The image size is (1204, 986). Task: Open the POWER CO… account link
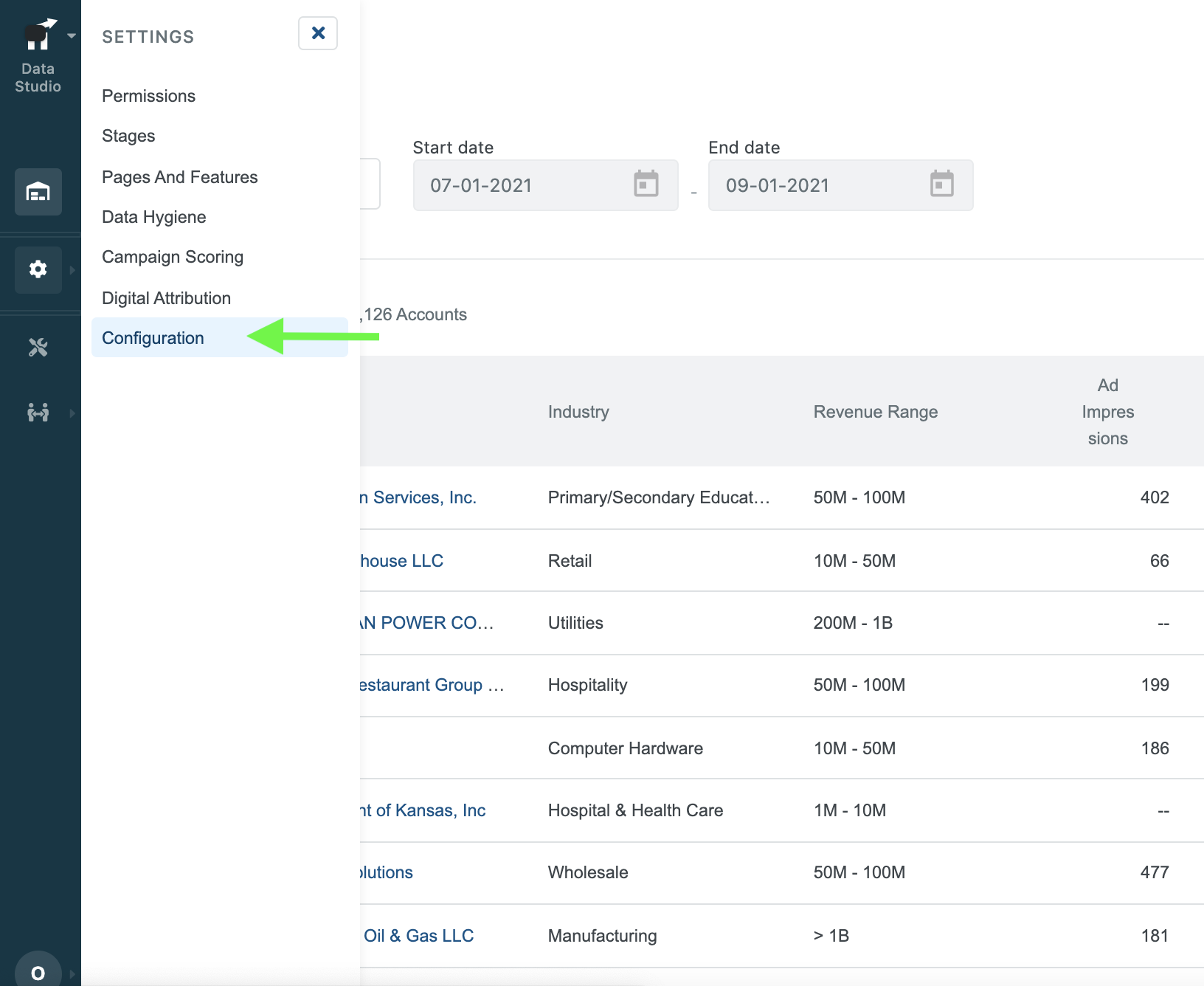[427, 623]
